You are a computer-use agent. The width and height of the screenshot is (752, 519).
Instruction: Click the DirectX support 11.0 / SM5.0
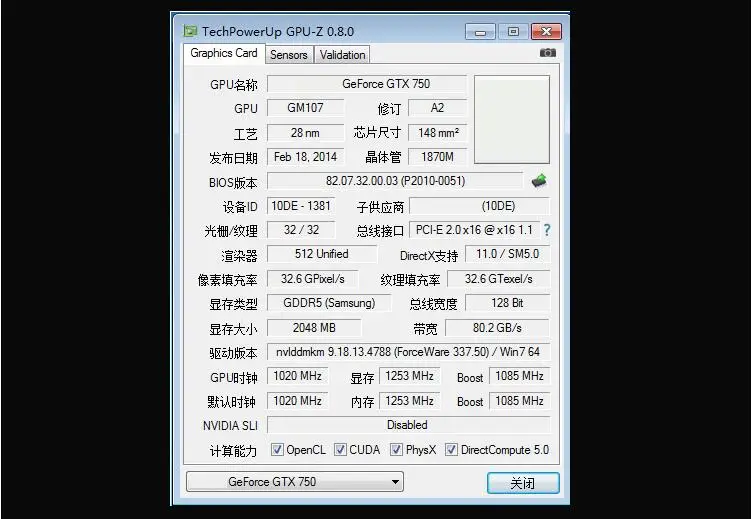pos(507,254)
